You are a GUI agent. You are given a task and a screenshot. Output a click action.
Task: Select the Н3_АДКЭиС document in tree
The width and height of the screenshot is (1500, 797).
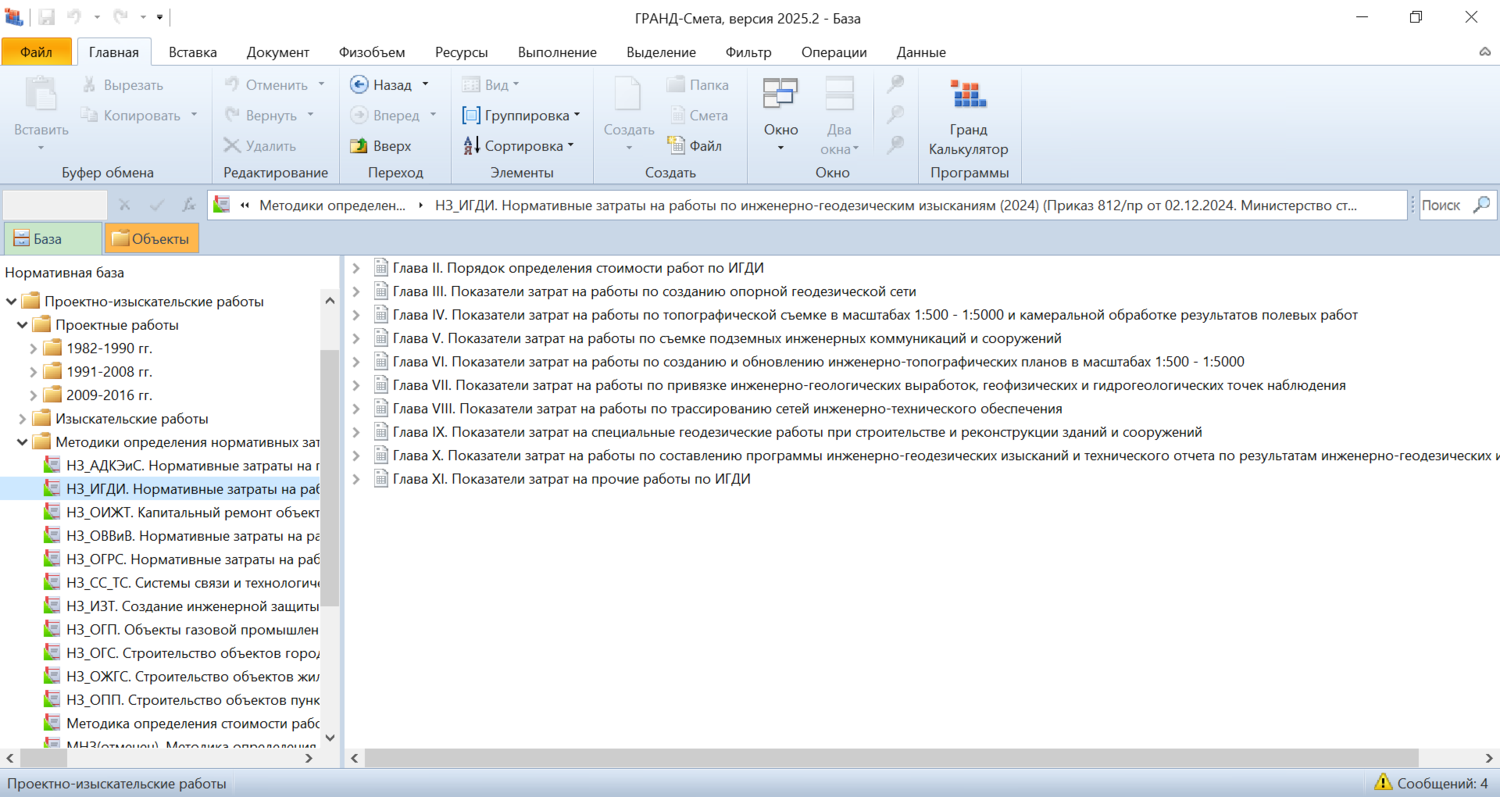click(190, 465)
